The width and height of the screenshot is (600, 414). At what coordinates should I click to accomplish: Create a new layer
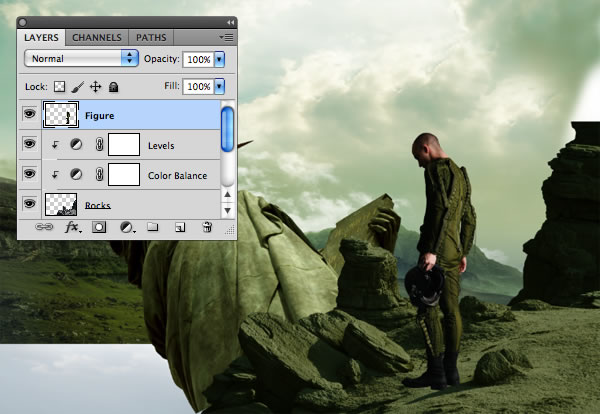[x=180, y=228]
